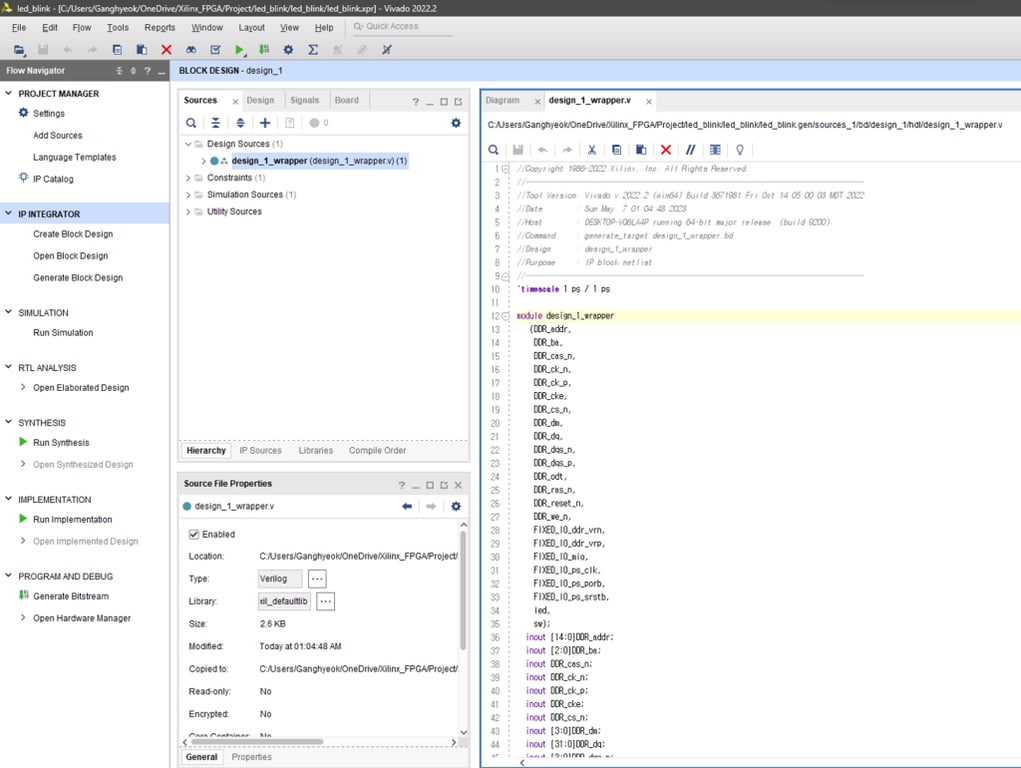
Task: Click the add sources plus icon
Action: [265, 123]
